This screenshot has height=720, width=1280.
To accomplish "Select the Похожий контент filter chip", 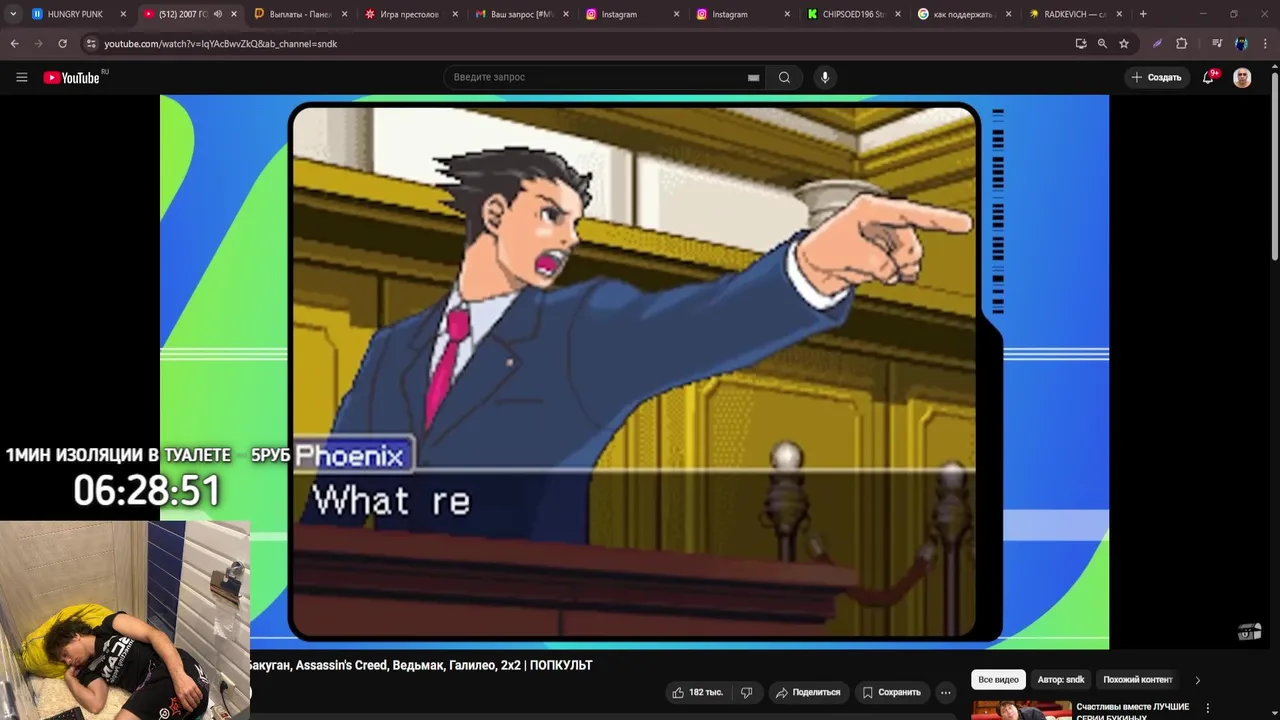I will [1138, 680].
